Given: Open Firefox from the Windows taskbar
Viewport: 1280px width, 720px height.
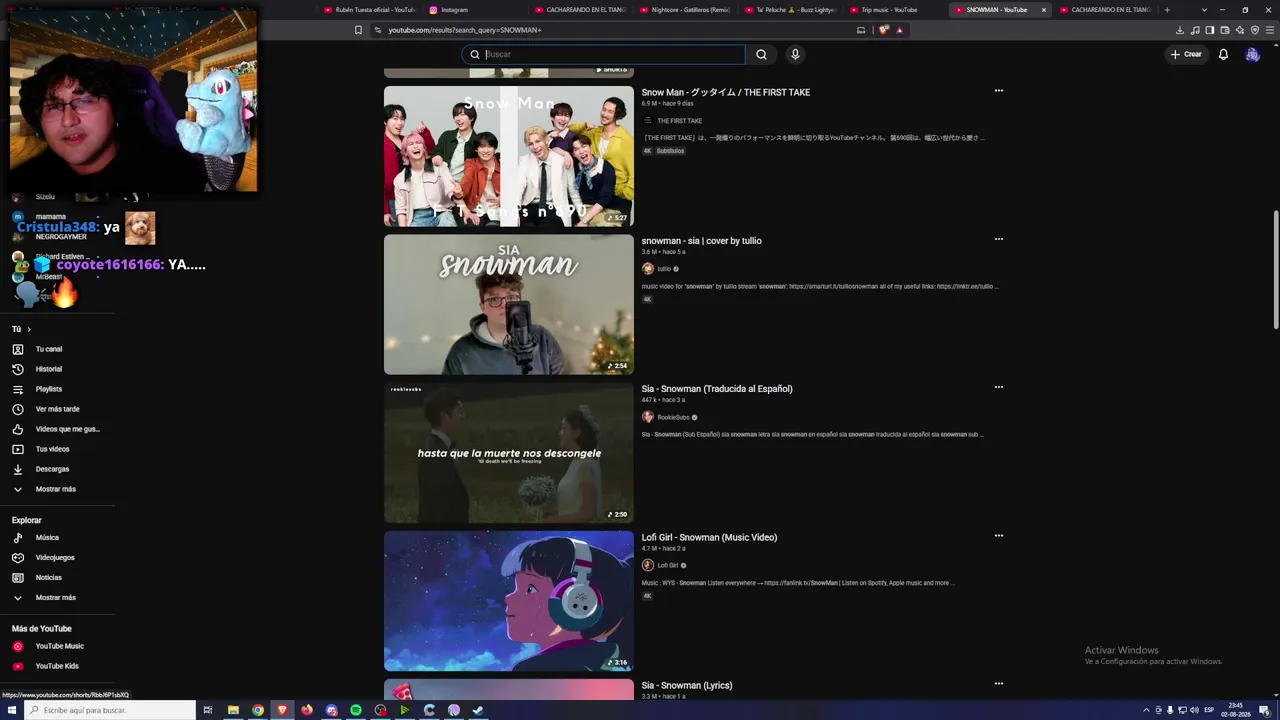Looking at the screenshot, I should [x=307, y=710].
